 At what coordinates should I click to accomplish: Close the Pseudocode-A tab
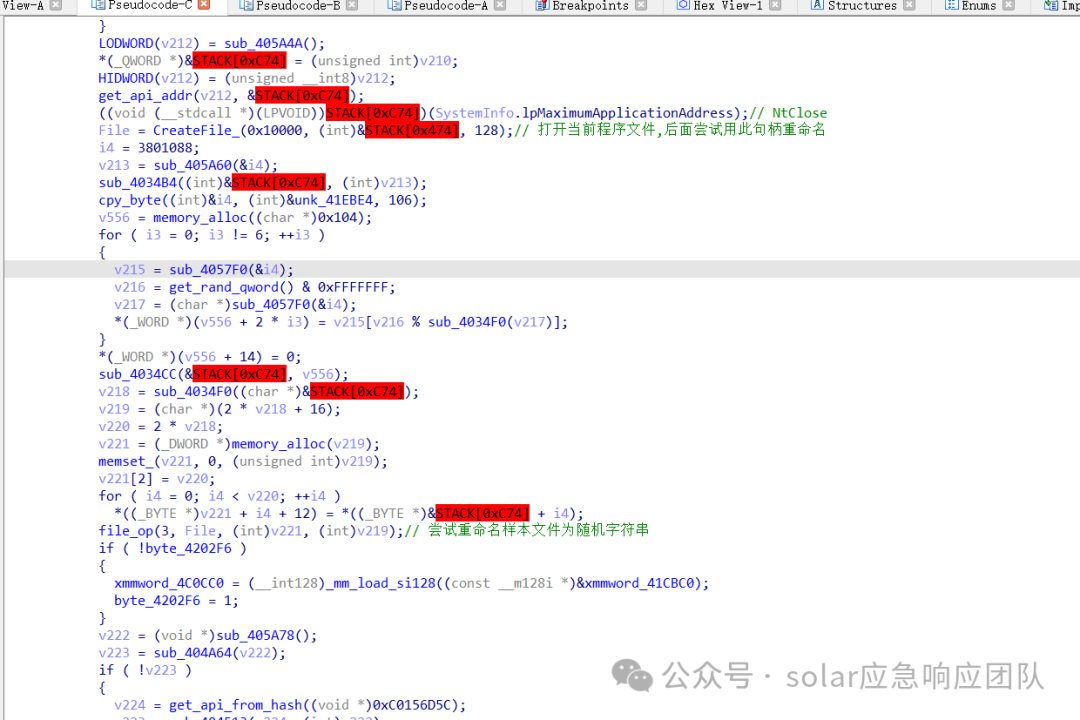click(x=500, y=5)
